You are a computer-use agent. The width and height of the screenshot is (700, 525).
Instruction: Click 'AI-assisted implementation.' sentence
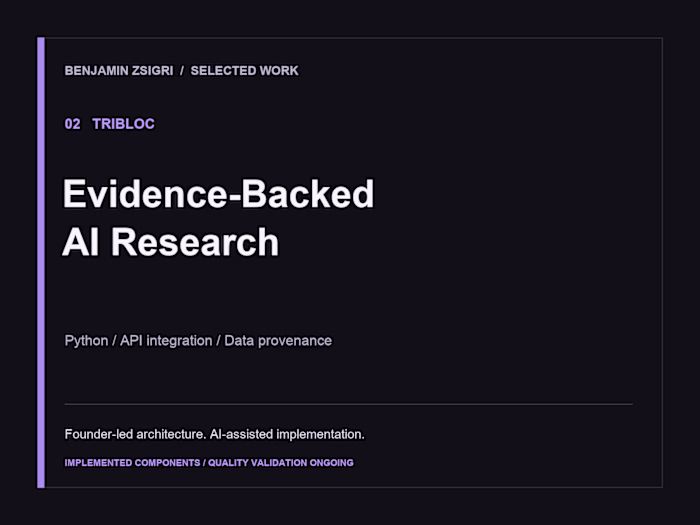click(287, 434)
